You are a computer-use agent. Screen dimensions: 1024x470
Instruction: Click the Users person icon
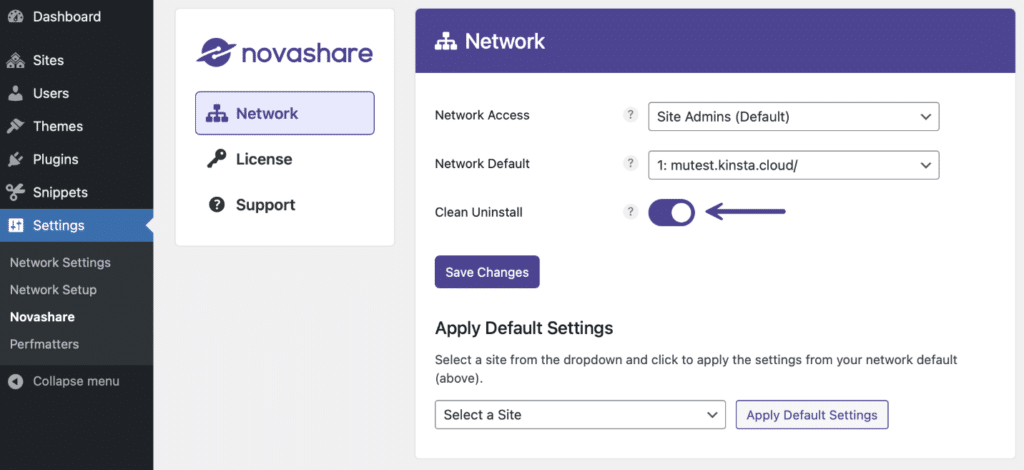pos(16,93)
